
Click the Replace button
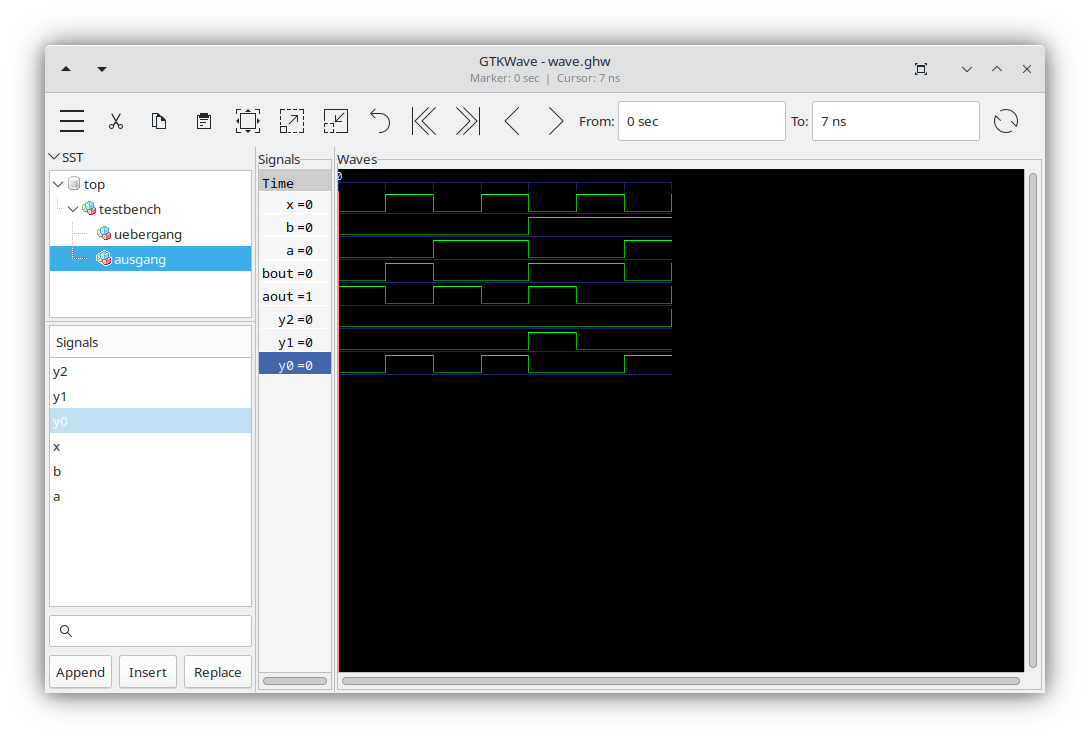[x=217, y=671]
